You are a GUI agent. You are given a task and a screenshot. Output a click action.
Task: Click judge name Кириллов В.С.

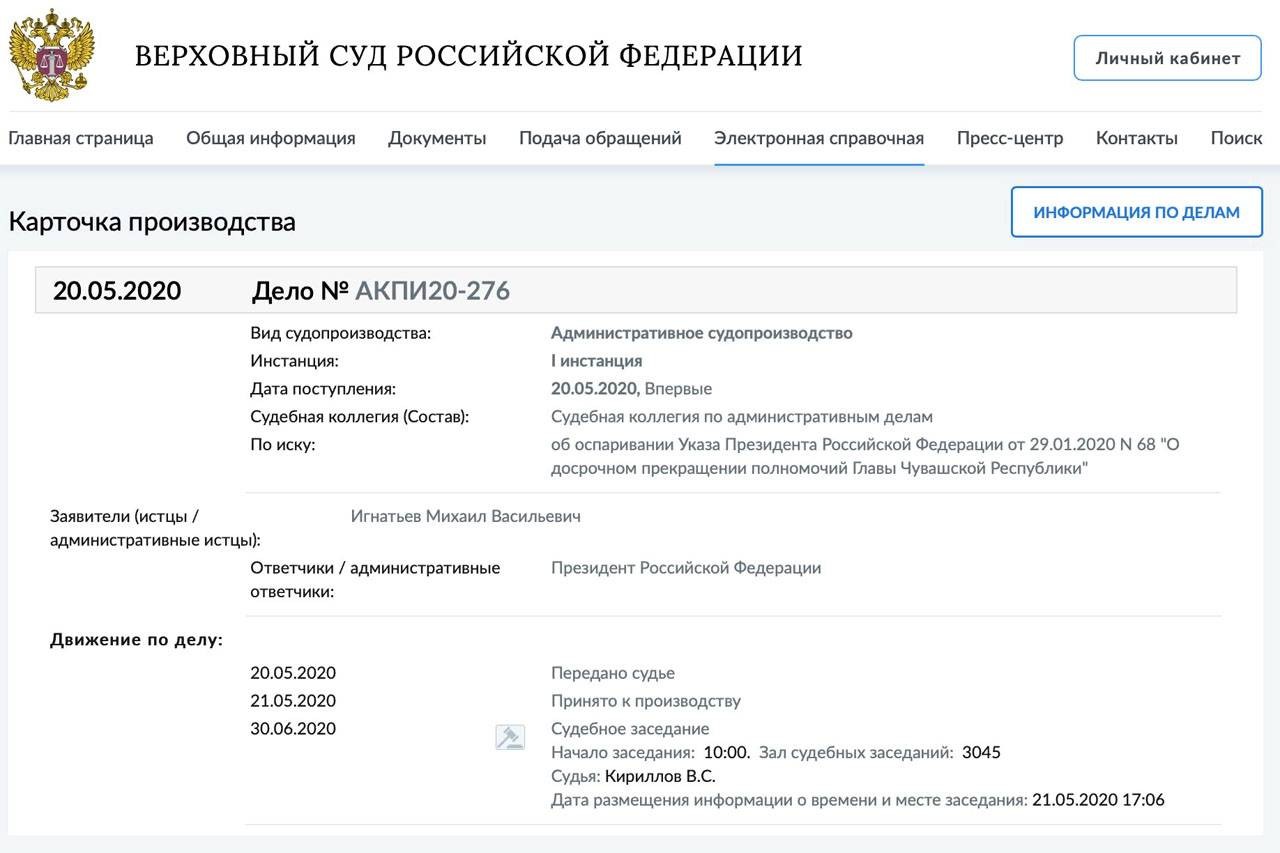pyautogui.click(x=660, y=776)
